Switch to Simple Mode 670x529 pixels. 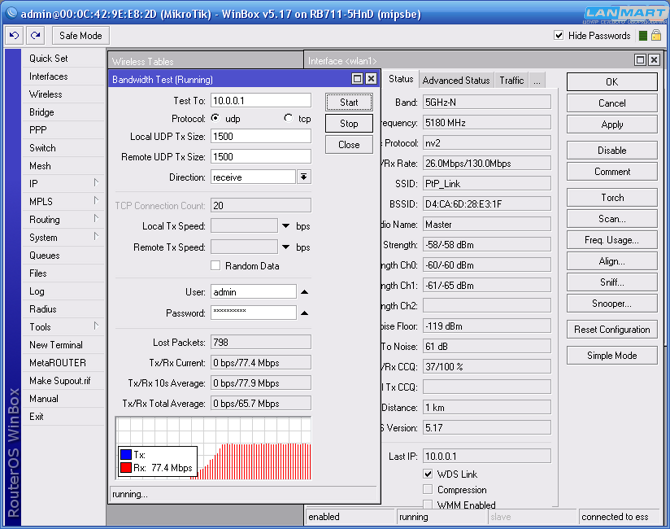coord(612,356)
